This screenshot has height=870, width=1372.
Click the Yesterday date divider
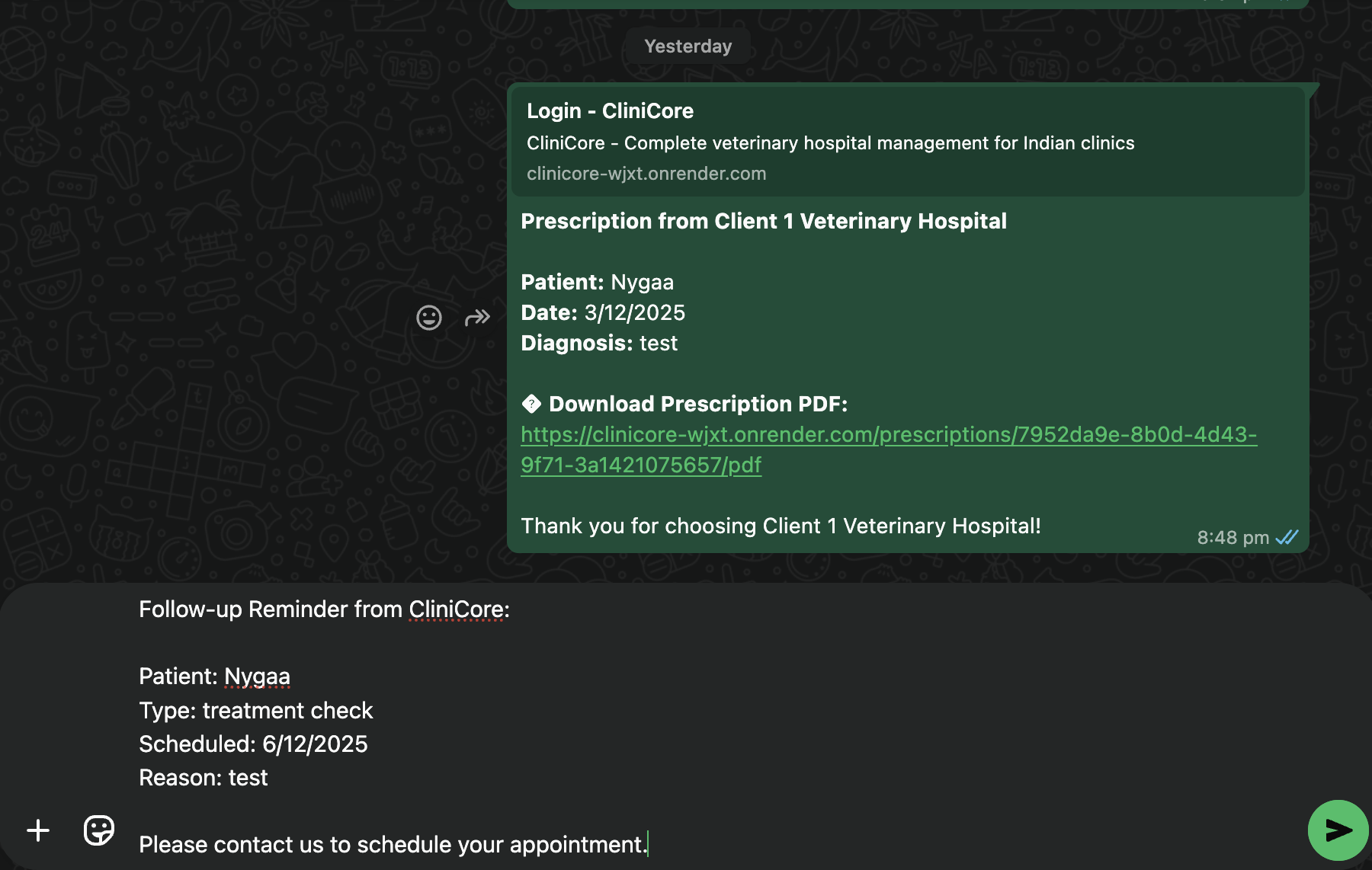tap(687, 46)
